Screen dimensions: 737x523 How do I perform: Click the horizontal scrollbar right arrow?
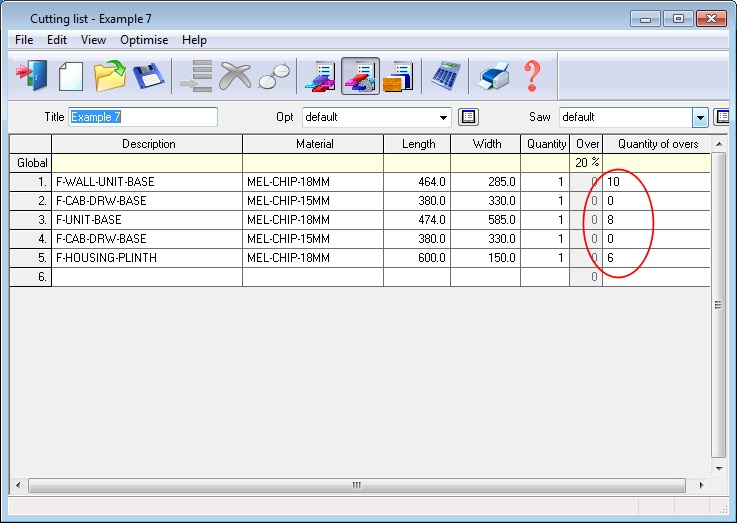pos(701,485)
